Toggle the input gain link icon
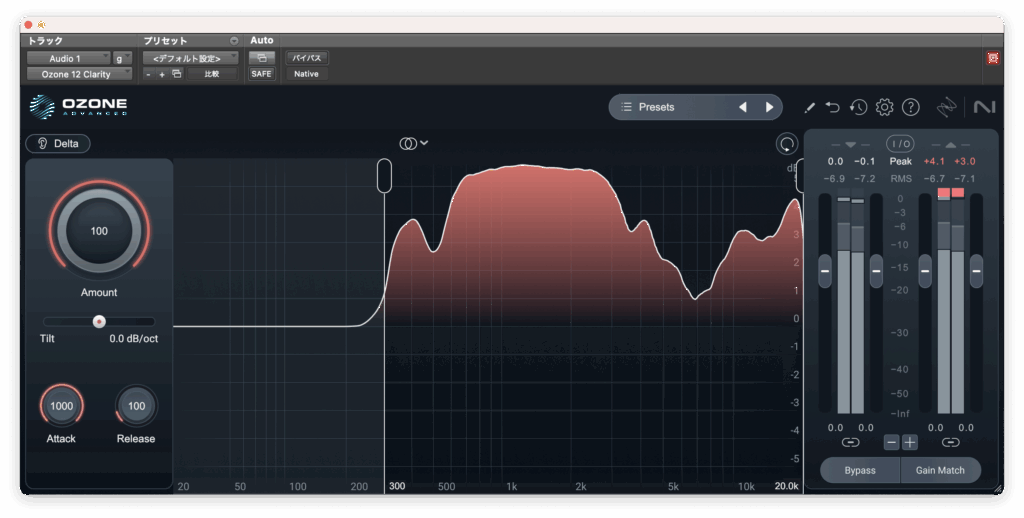This screenshot has width=1024, height=518. pos(850,442)
